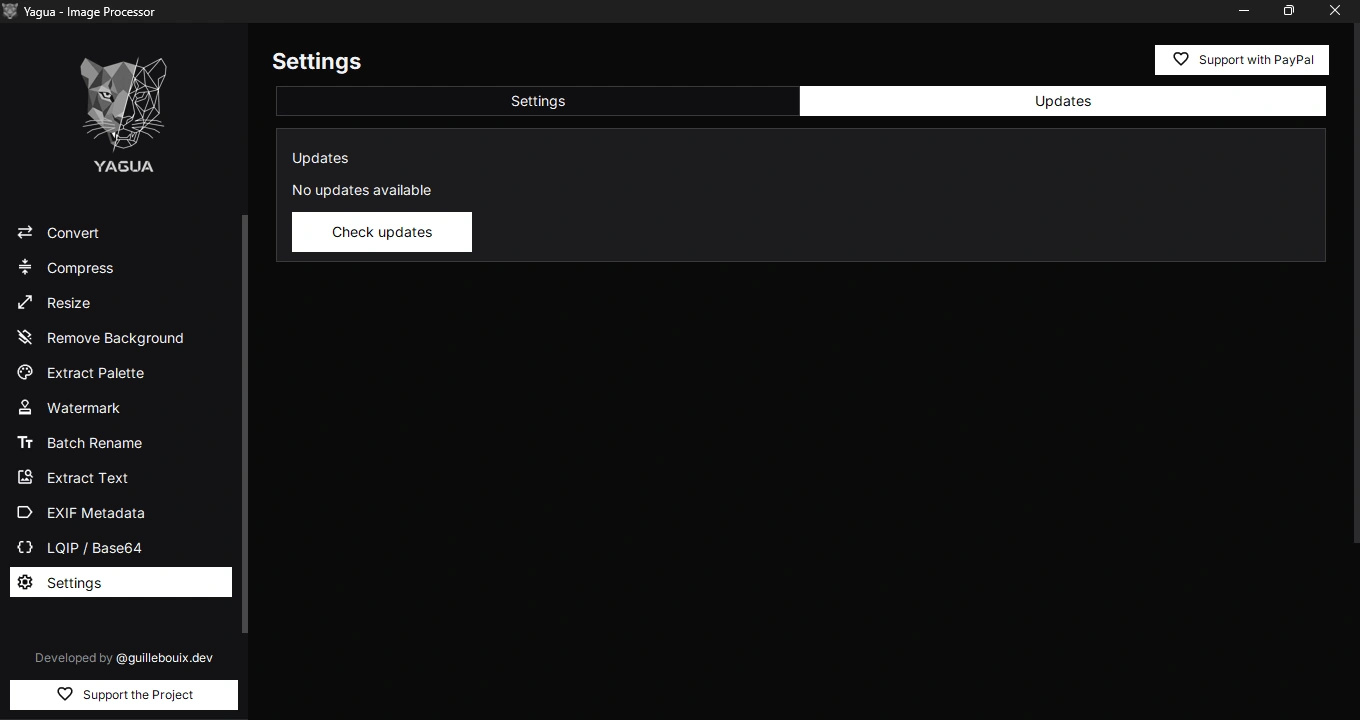Click the LQIP / Base64 braces icon
The height and width of the screenshot is (720, 1360).
pos(25,547)
